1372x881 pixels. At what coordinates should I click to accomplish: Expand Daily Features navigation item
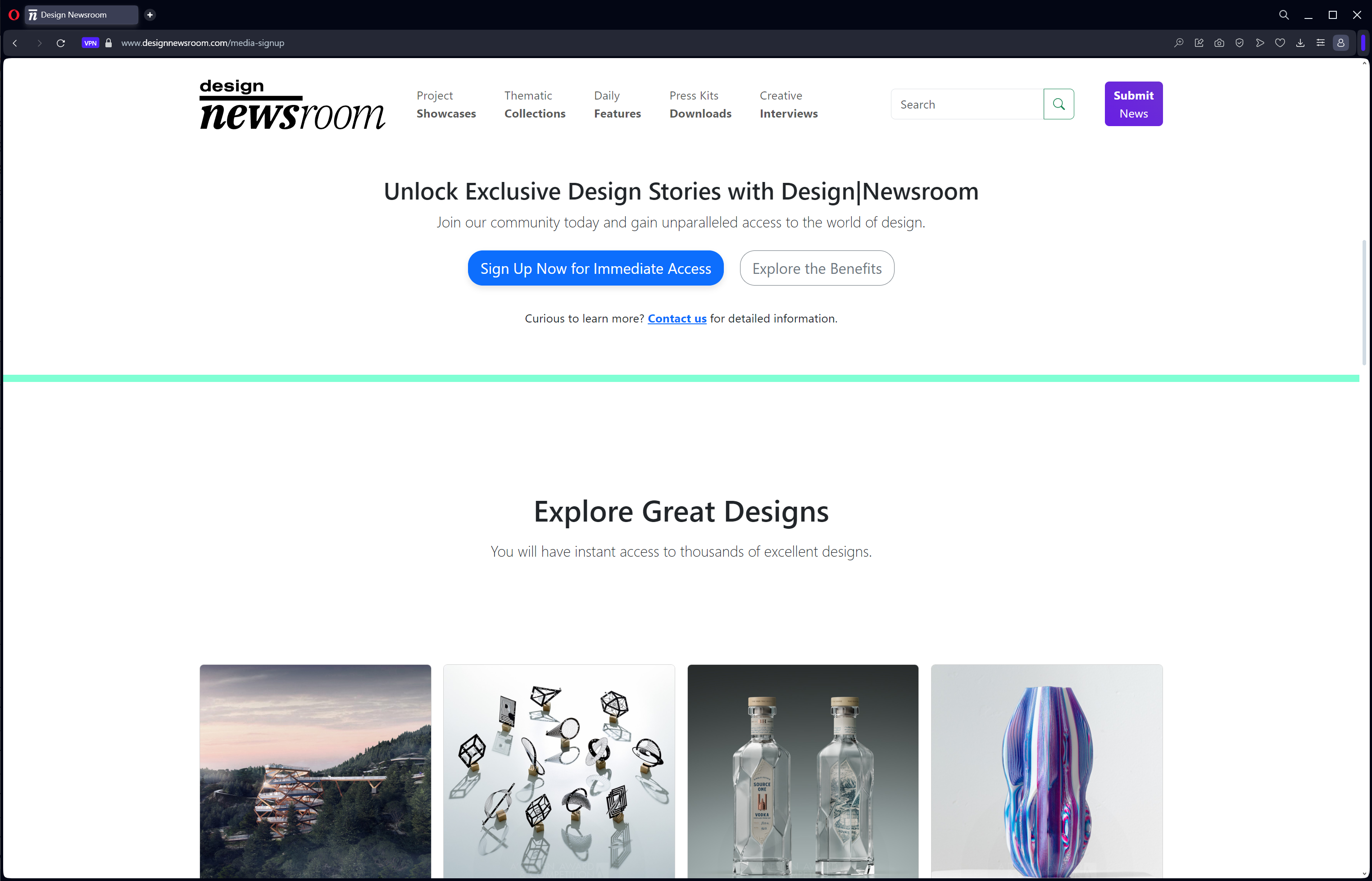[617, 104]
